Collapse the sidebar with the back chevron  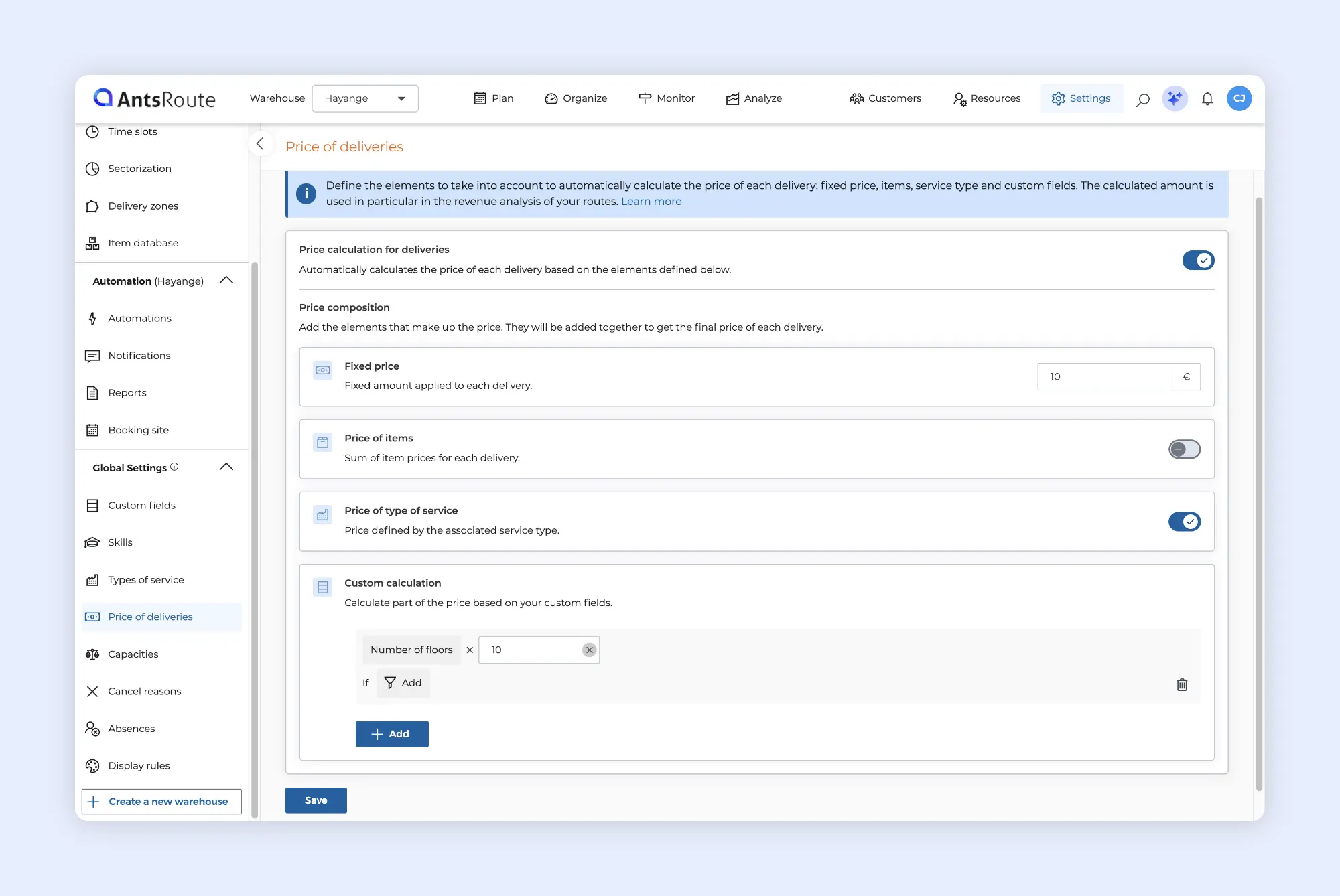(x=260, y=143)
